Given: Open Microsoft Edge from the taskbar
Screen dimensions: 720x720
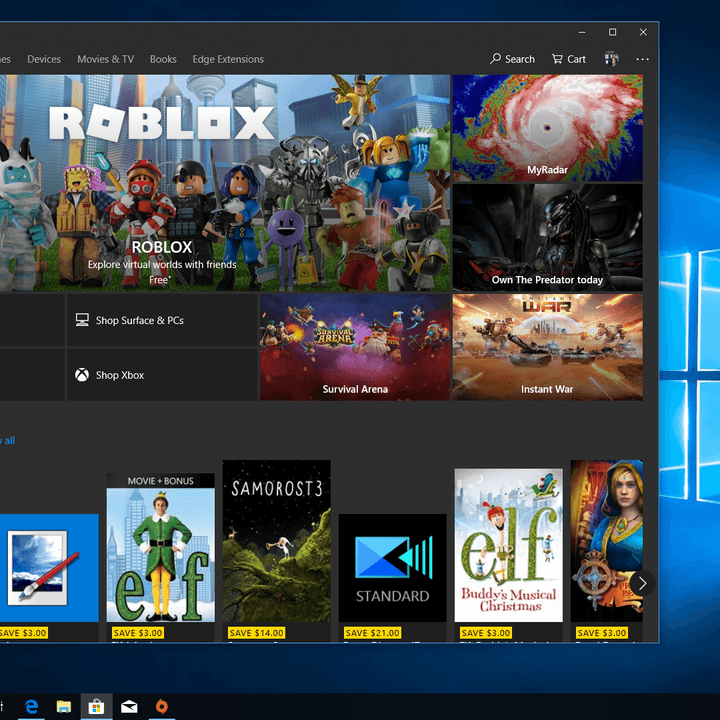Looking at the screenshot, I should click(31, 706).
